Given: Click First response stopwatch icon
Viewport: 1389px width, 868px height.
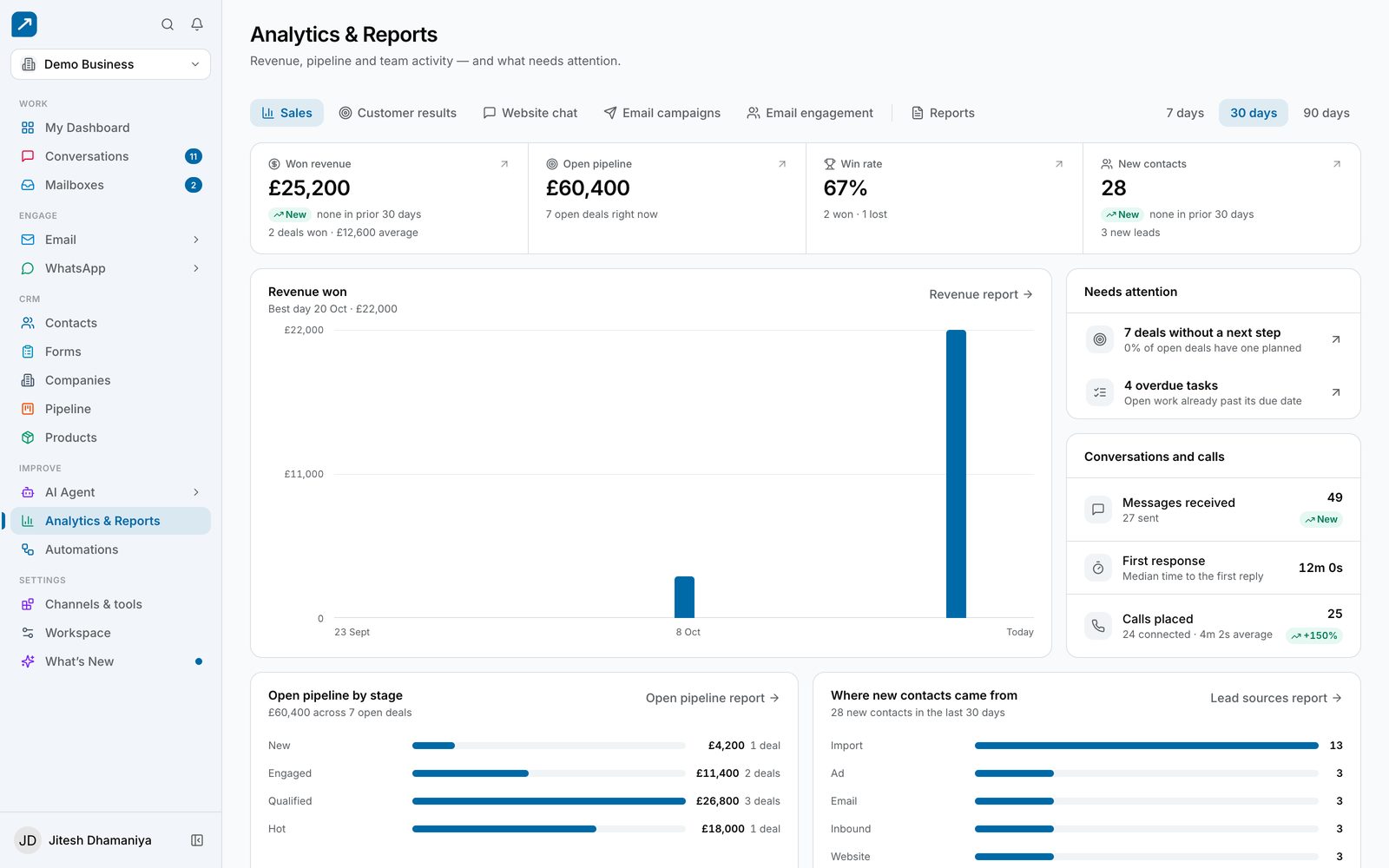Looking at the screenshot, I should (x=1098, y=568).
